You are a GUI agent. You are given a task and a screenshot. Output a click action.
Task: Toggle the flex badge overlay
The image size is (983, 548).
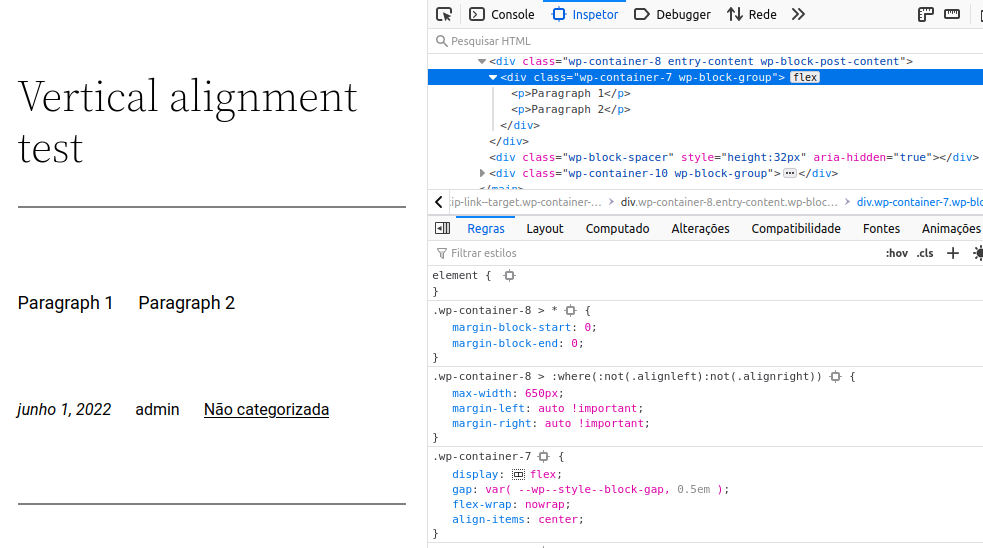804,78
